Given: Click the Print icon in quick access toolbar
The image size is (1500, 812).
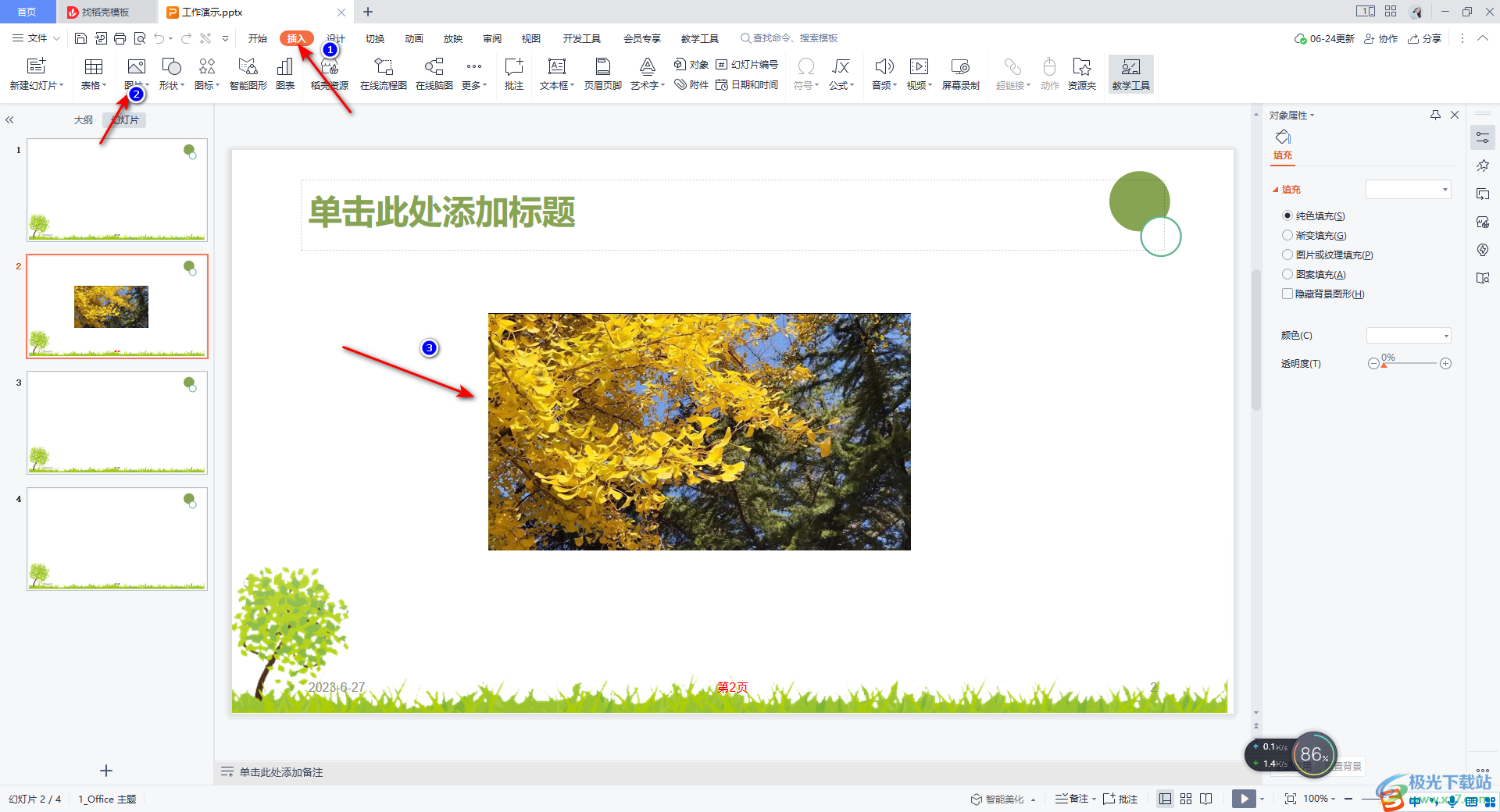Looking at the screenshot, I should click(x=120, y=38).
